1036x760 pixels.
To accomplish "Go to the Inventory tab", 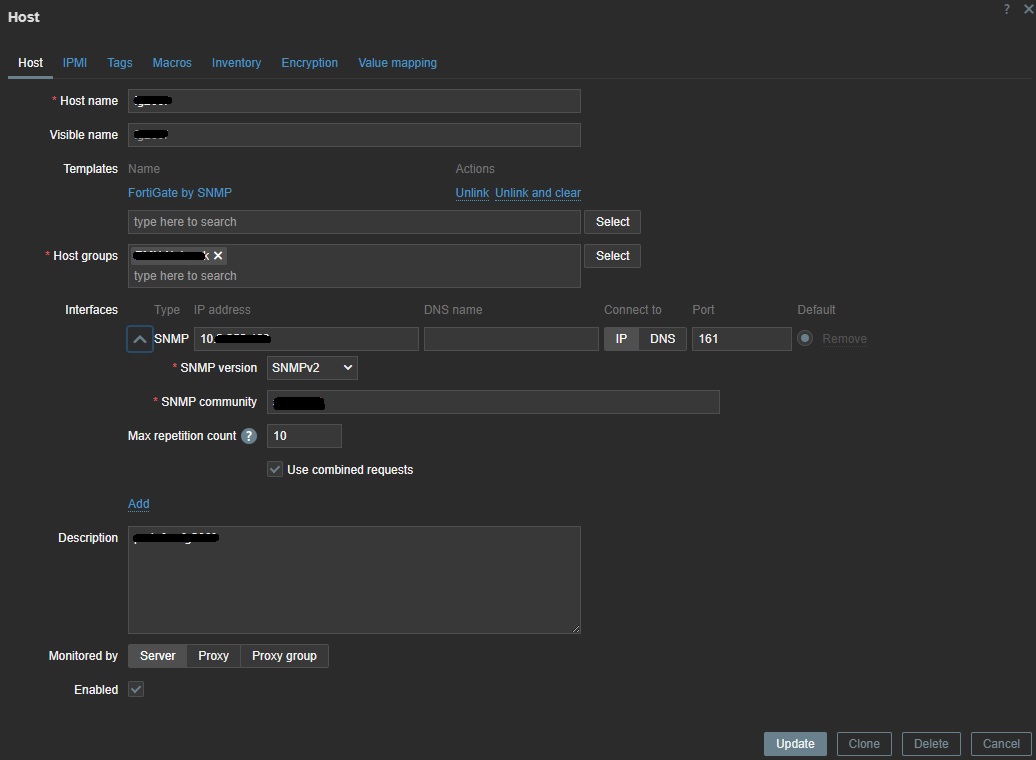I will 236,63.
